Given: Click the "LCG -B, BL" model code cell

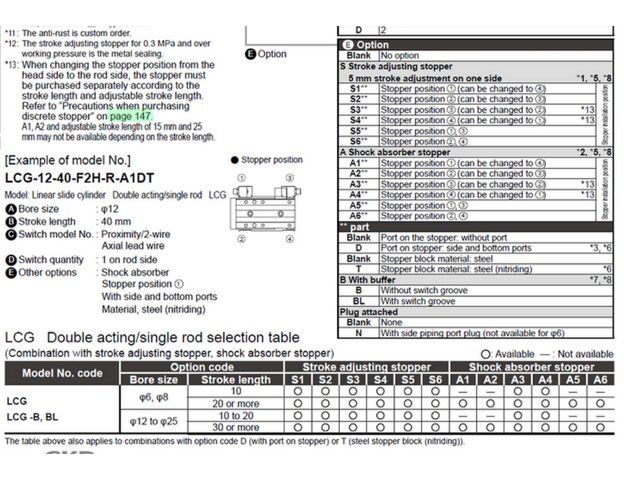Looking at the screenshot, I should pyautogui.click(x=32, y=417).
